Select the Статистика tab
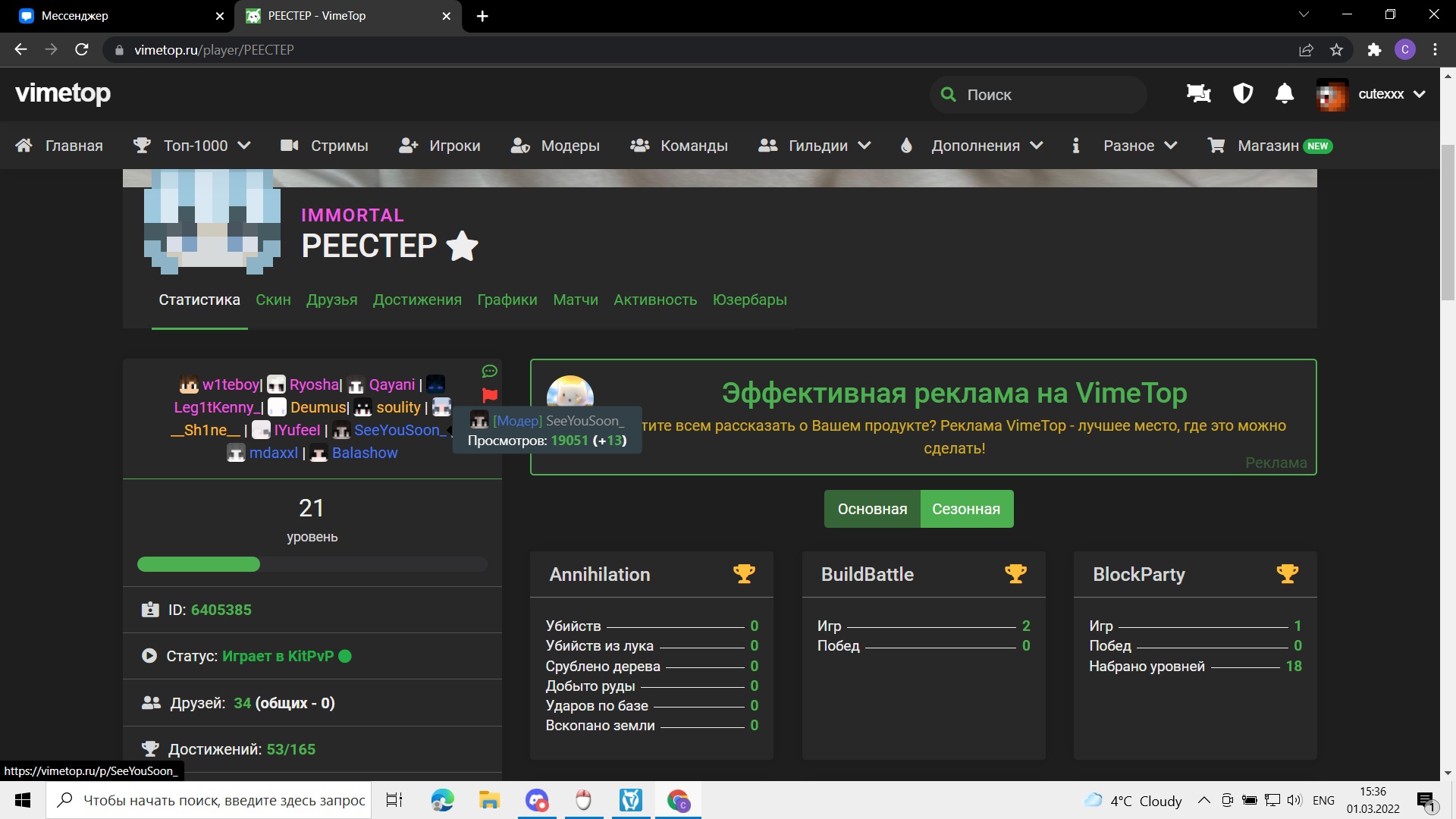 (x=199, y=300)
